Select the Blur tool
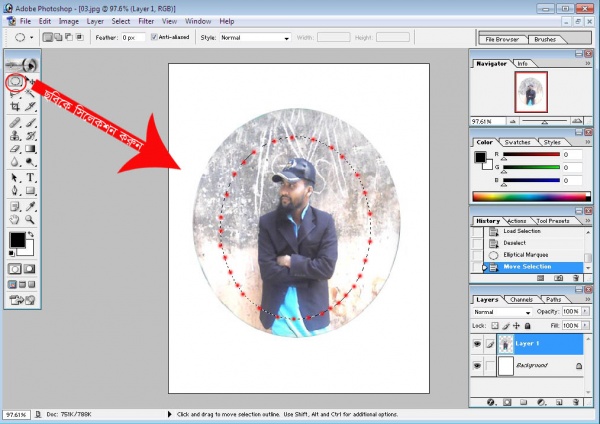The image size is (600, 424). (15, 162)
